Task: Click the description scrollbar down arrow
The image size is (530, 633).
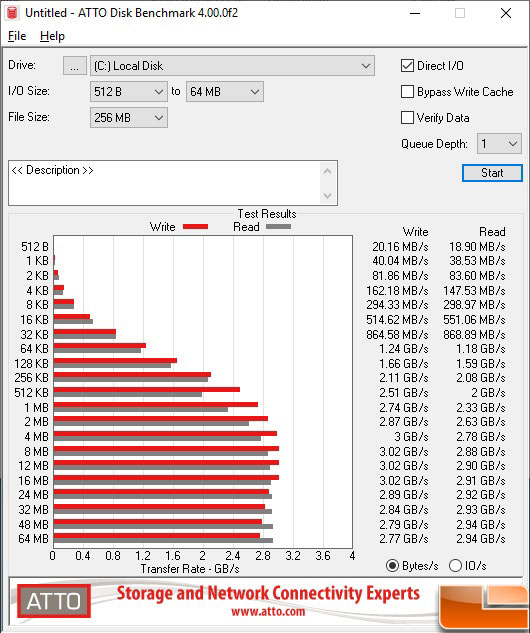Action: click(x=327, y=196)
